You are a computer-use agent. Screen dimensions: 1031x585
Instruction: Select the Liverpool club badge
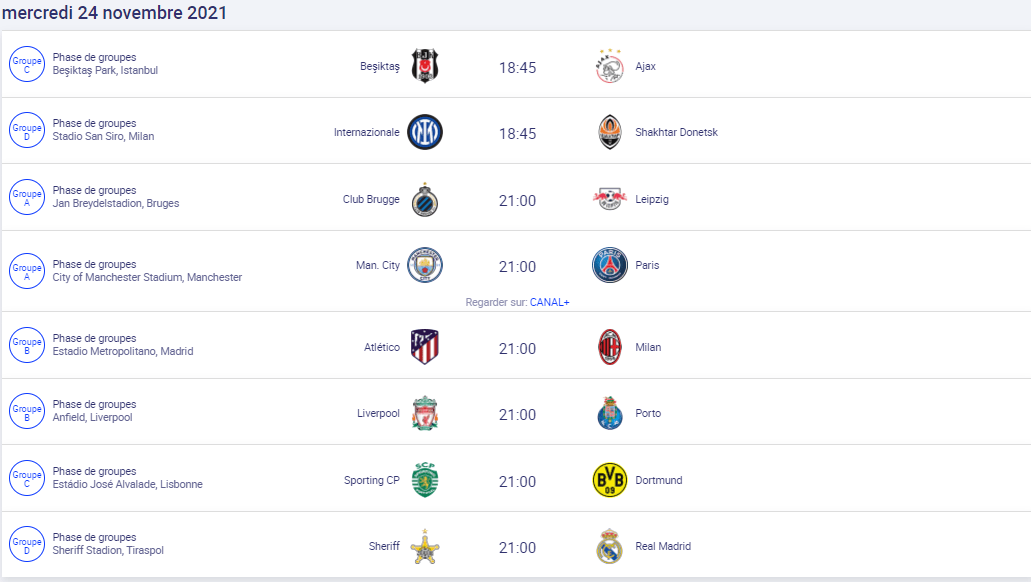425,413
